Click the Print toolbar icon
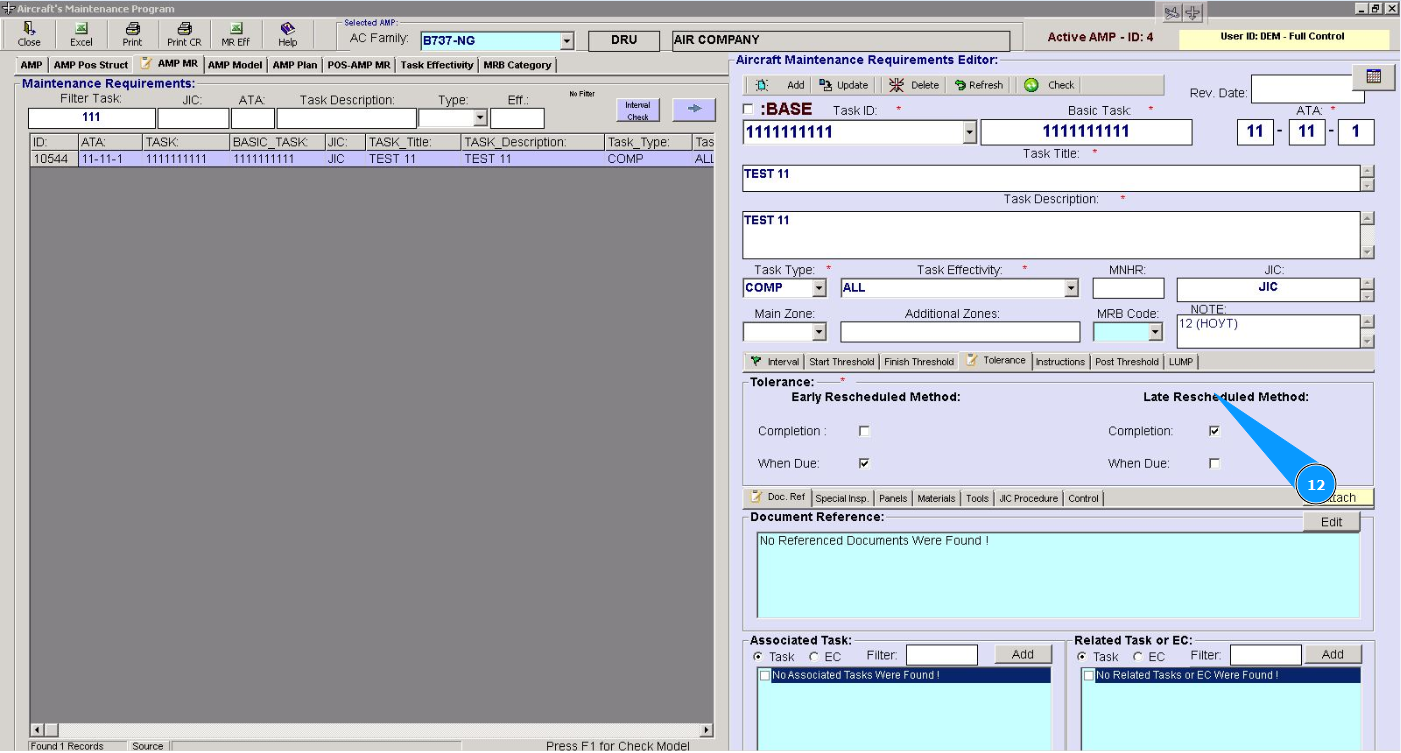 coord(132,34)
